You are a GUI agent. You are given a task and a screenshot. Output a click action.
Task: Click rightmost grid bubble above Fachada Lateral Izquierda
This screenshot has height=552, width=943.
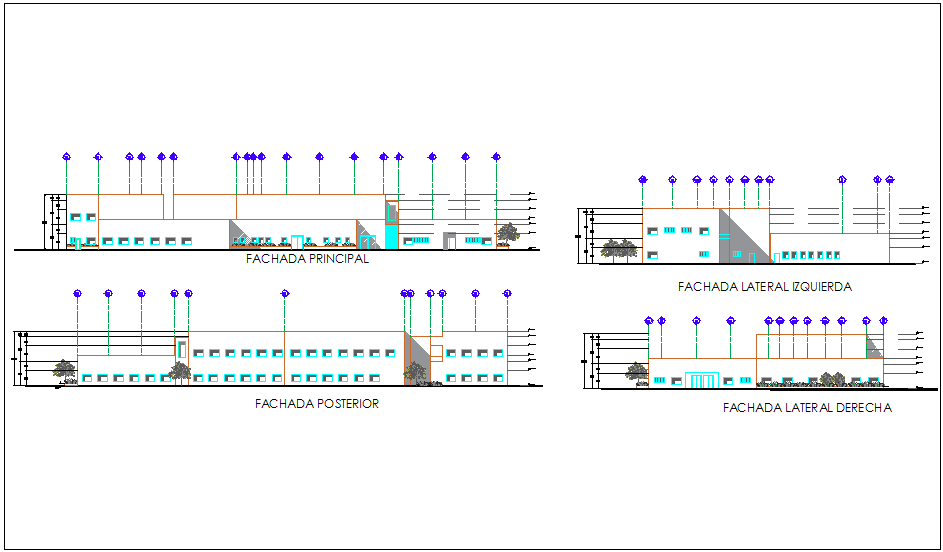click(x=890, y=180)
